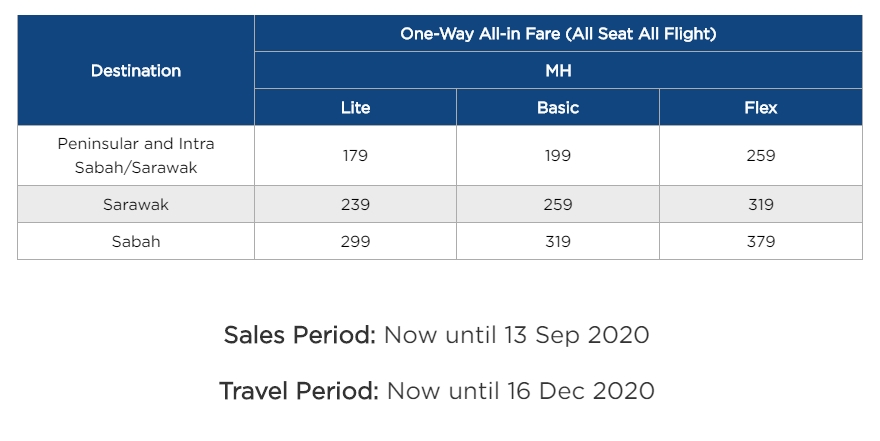This screenshot has width=880, height=441.
Task: Select the MH airline header cell
Action: click(x=558, y=71)
